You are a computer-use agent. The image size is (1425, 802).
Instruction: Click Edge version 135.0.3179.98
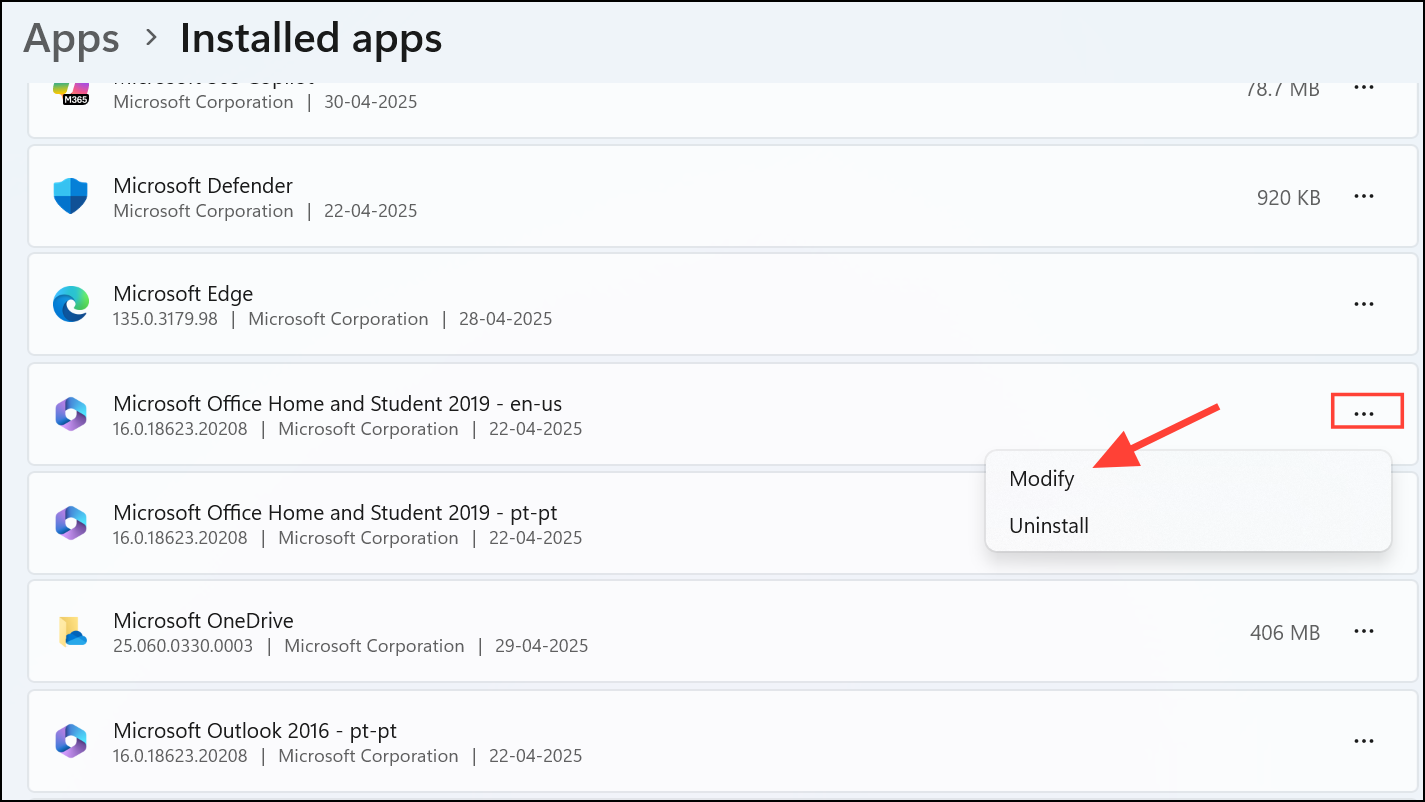(x=165, y=320)
